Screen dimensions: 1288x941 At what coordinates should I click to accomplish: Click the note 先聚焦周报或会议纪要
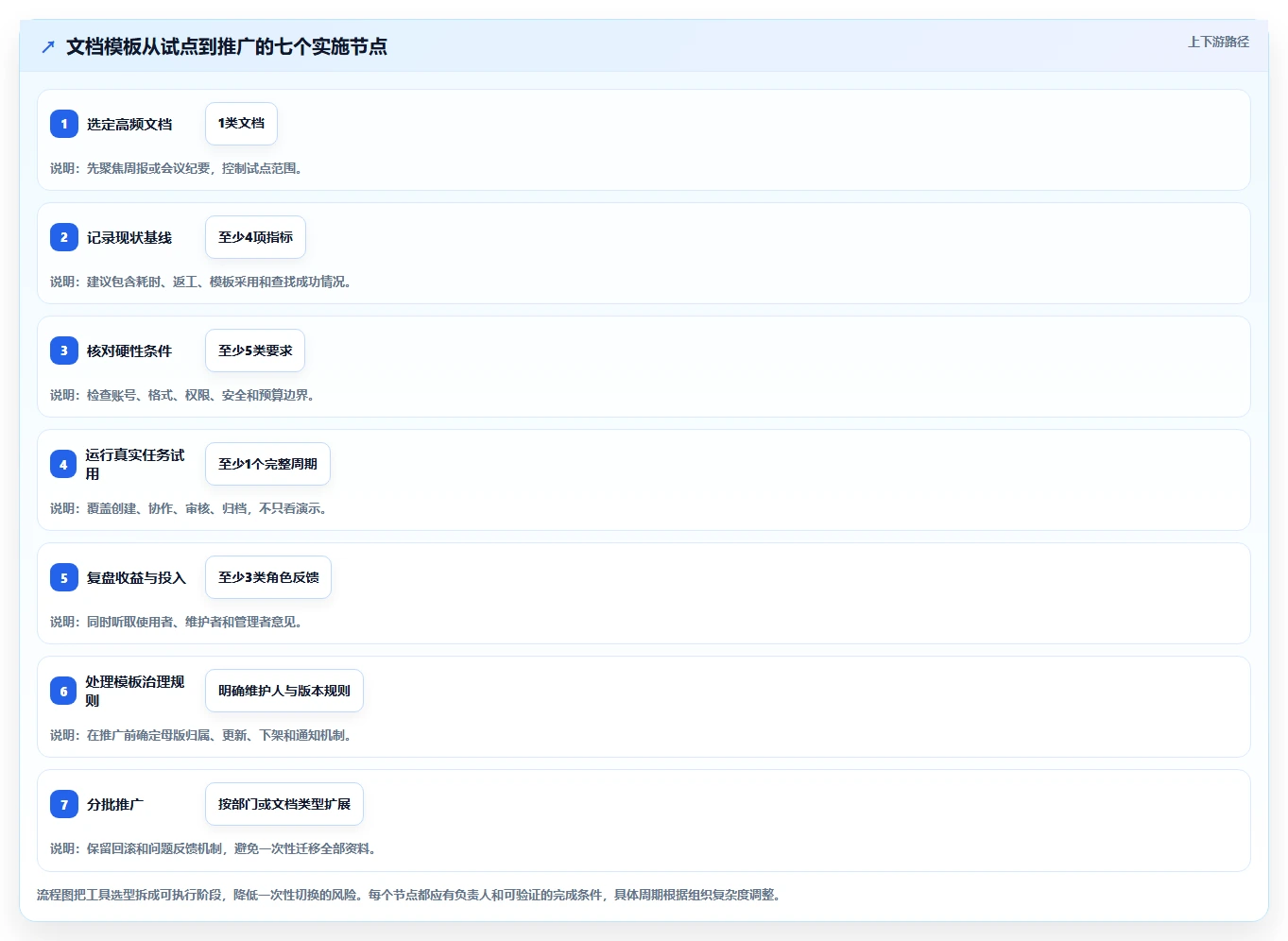point(176,168)
